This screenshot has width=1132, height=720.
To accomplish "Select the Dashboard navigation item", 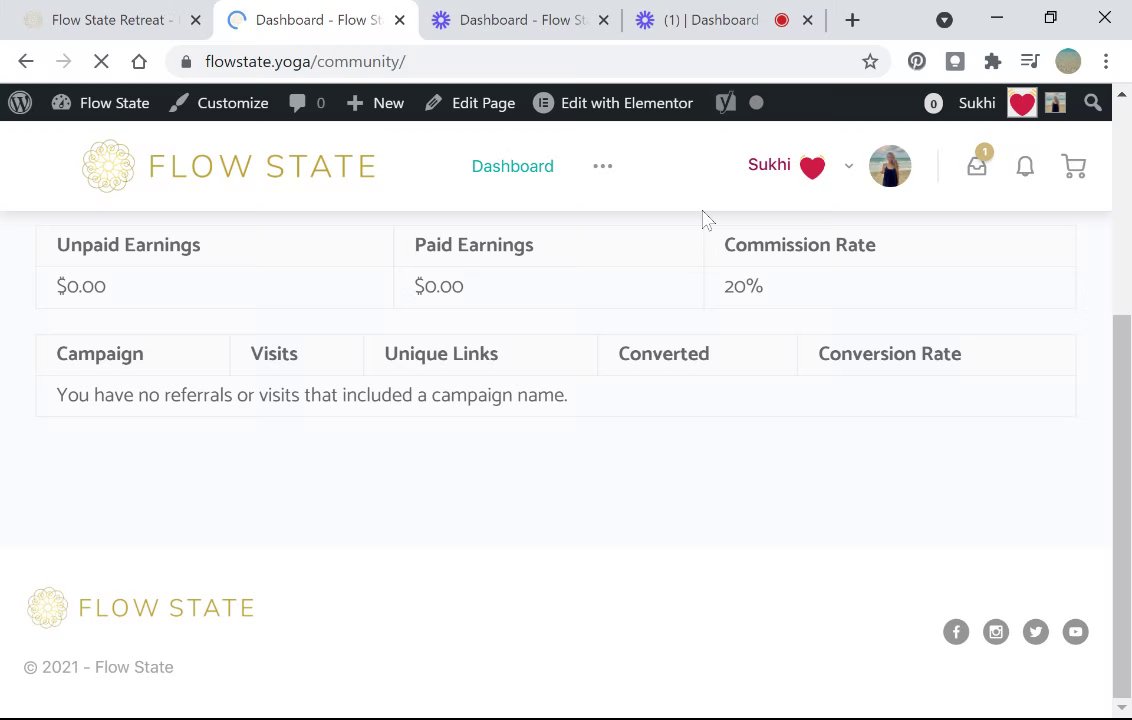I will (512, 166).
